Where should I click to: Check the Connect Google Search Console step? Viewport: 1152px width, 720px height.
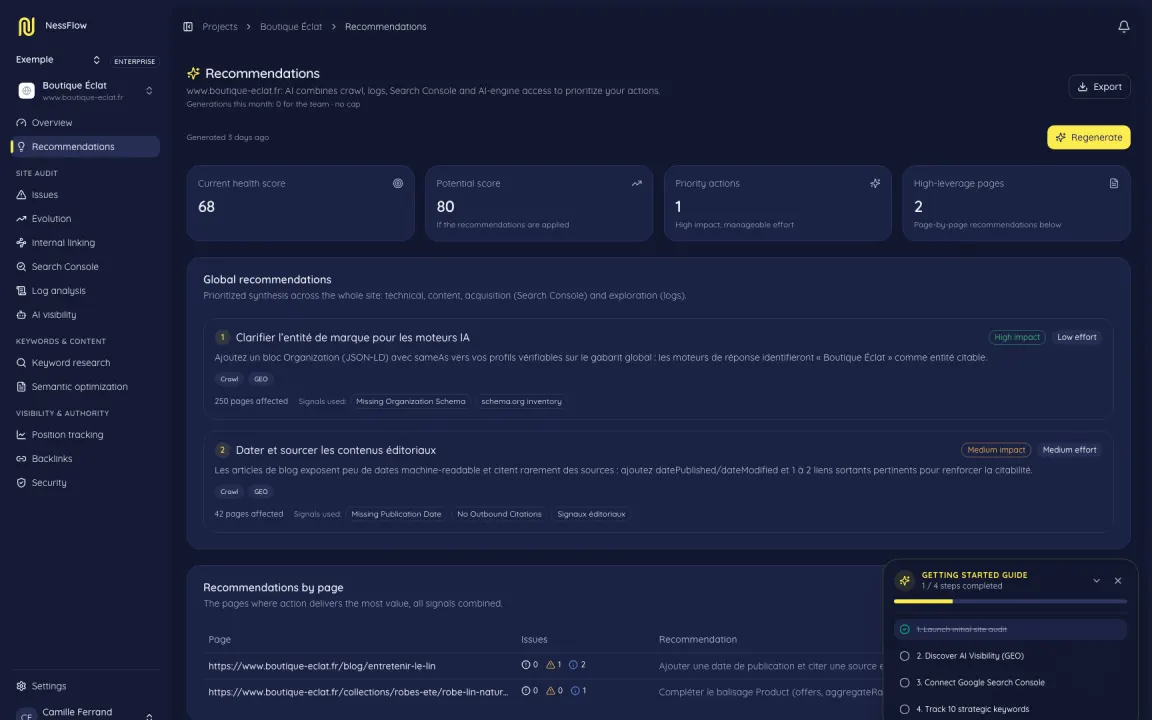pos(904,683)
